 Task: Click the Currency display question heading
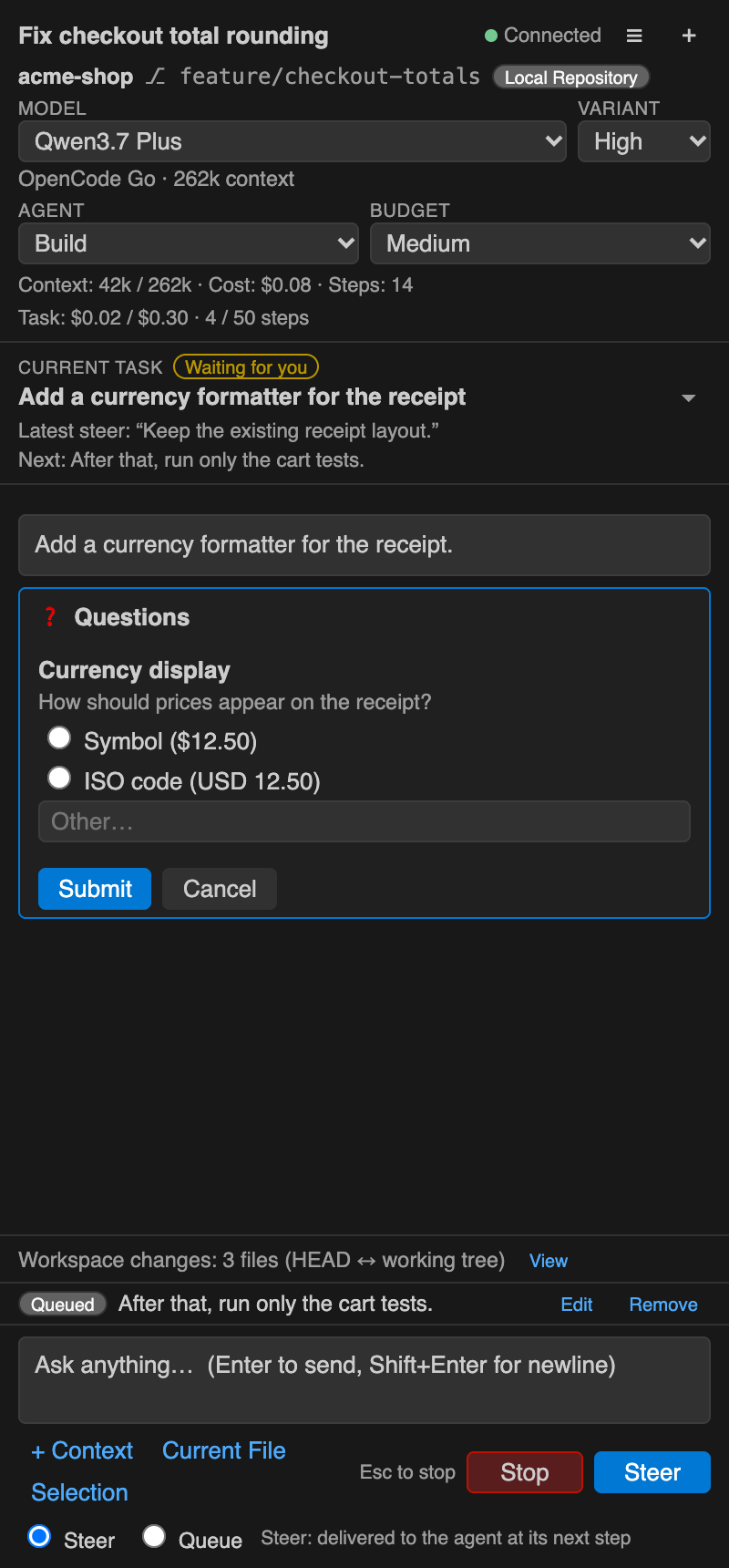pyautogui.click(x=135, y=670)
